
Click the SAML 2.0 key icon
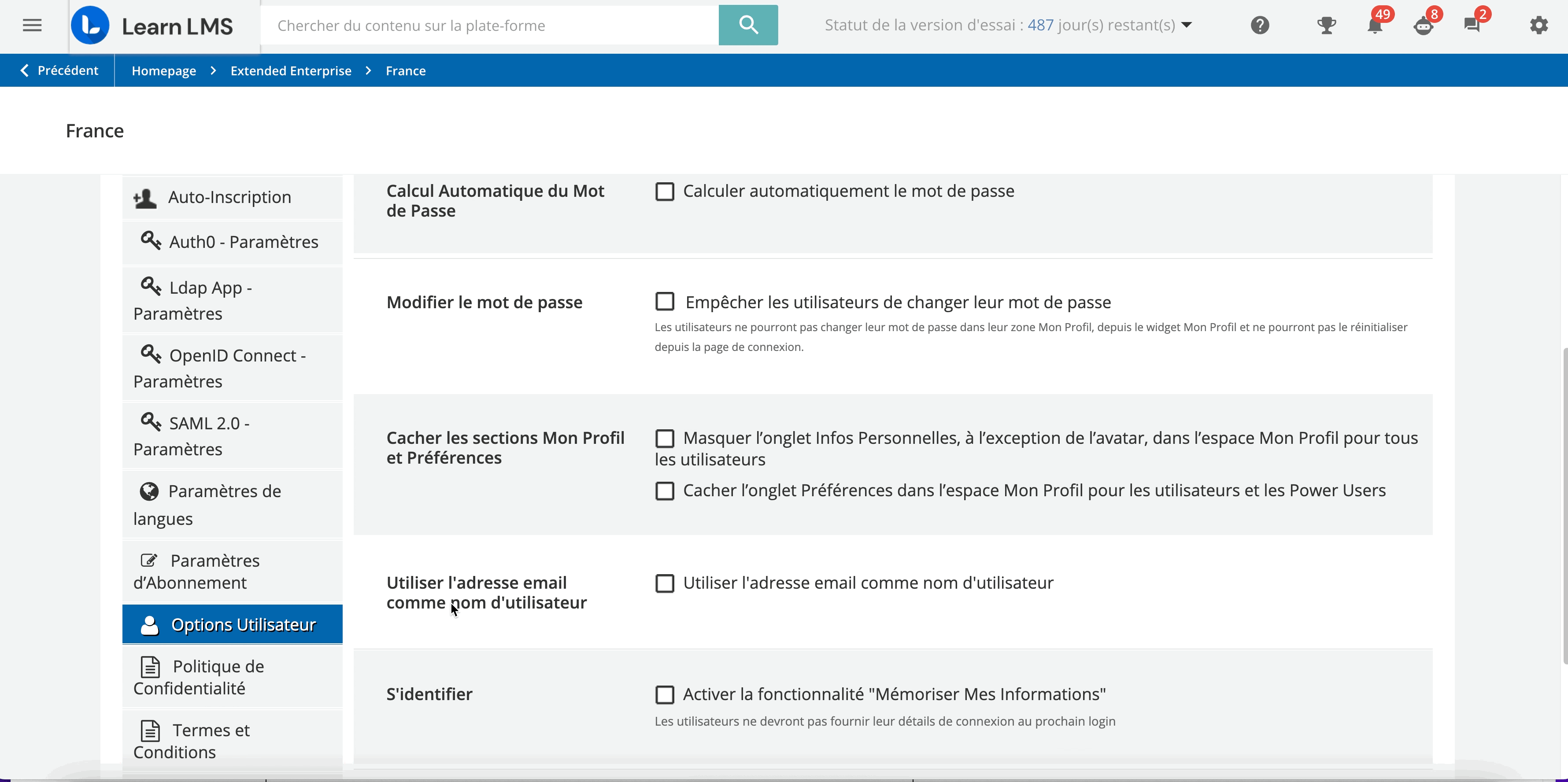click(x=150, y=422)
